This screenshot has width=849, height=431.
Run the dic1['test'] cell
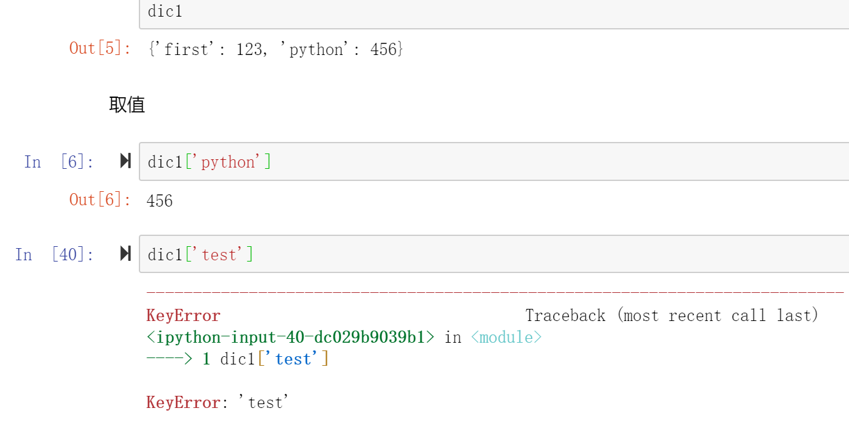125,254
